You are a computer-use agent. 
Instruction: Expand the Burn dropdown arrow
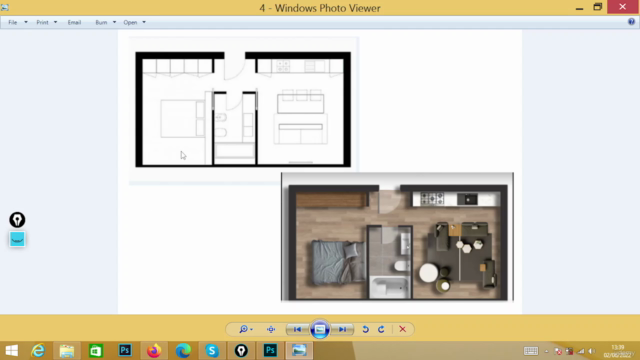[x=114, y=22]
